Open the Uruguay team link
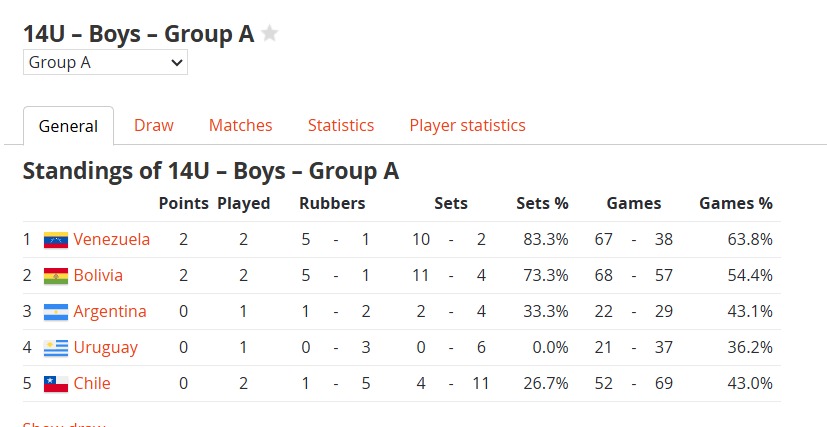Image resolution: width=827 pixels, height=427 pixels. tap(105, 347)
